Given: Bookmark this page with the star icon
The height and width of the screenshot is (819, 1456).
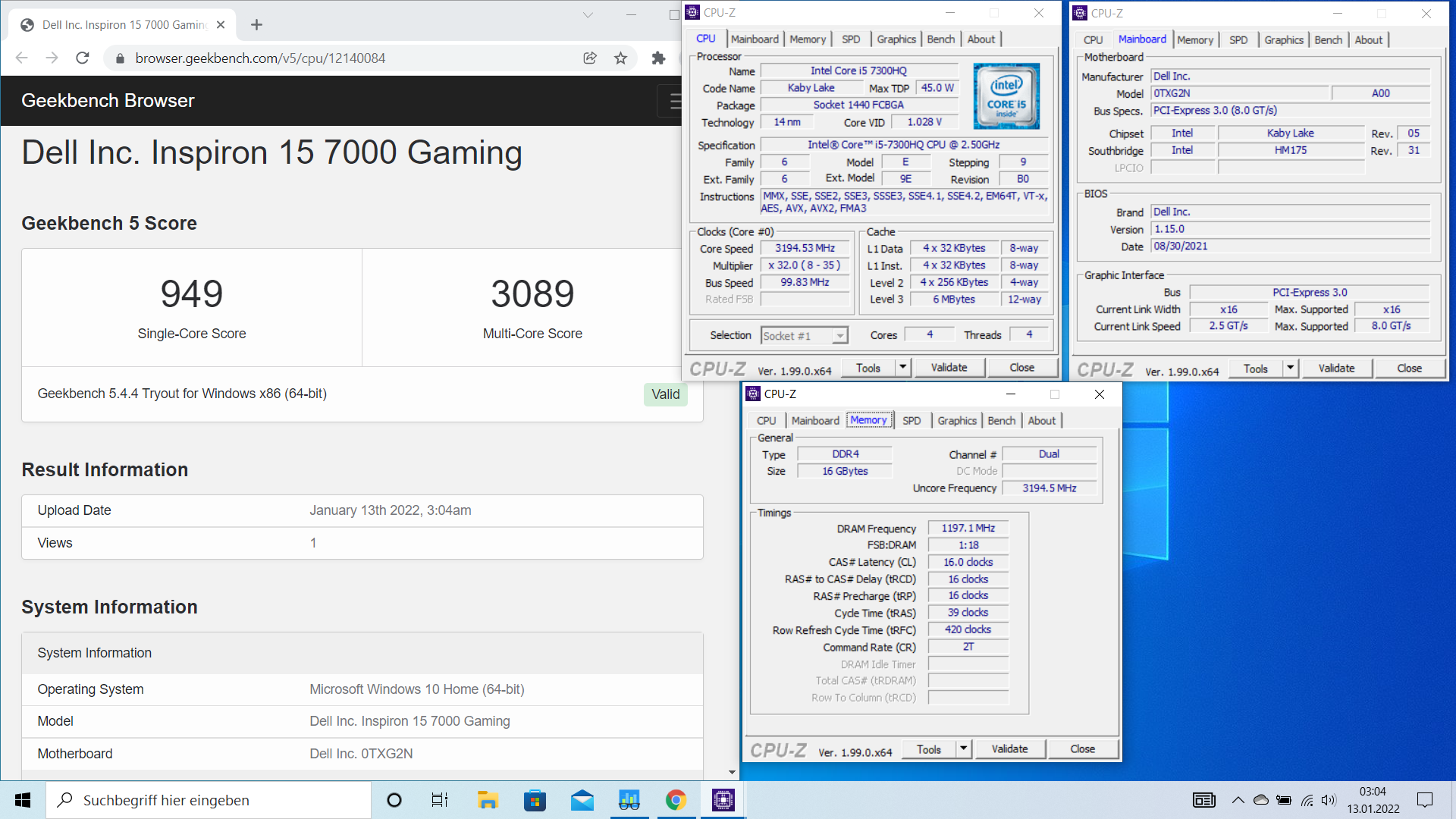Looking at the screenshot, I should (620, 58).
